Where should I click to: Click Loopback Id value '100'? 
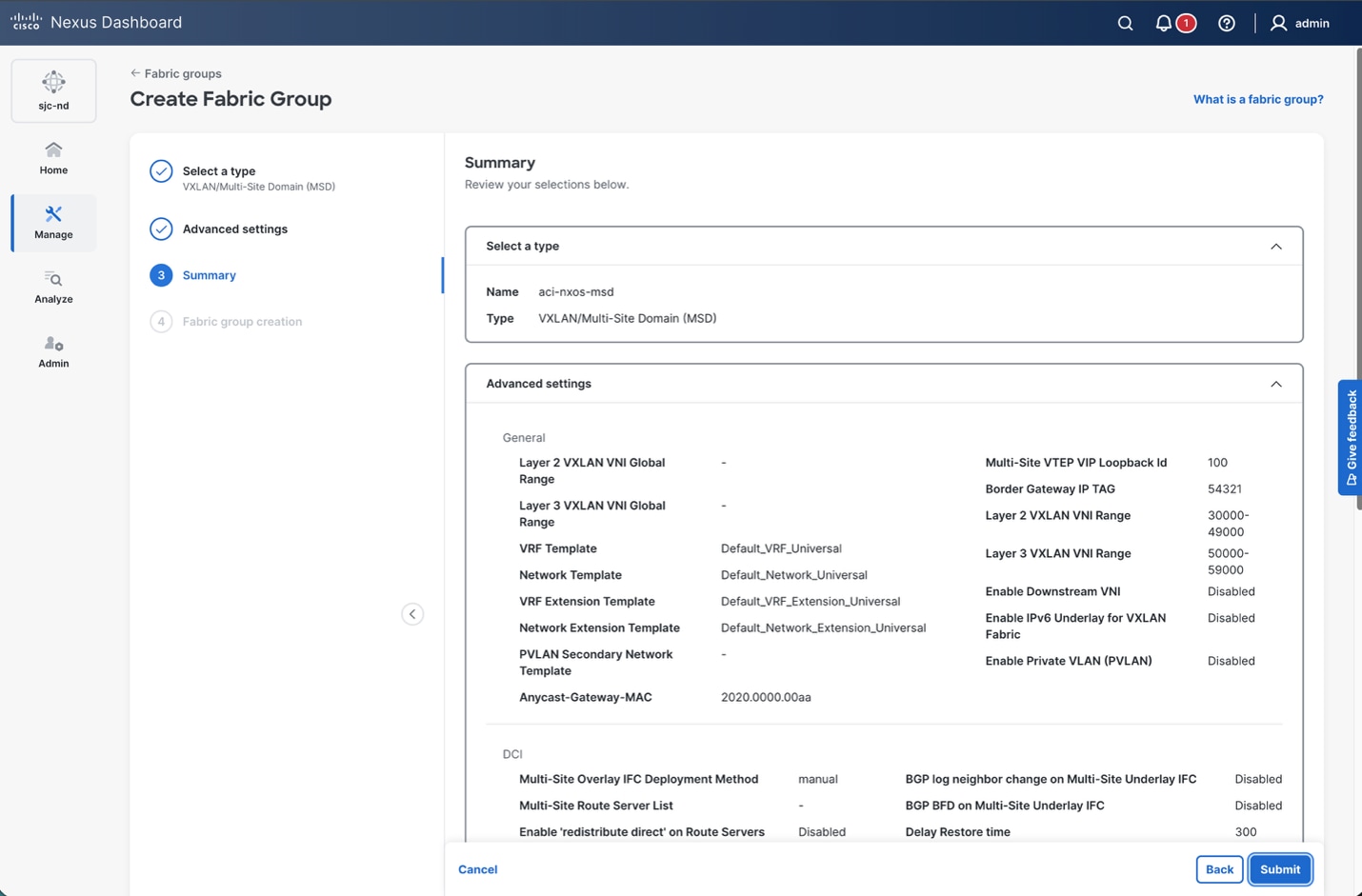click(1217, 463)
